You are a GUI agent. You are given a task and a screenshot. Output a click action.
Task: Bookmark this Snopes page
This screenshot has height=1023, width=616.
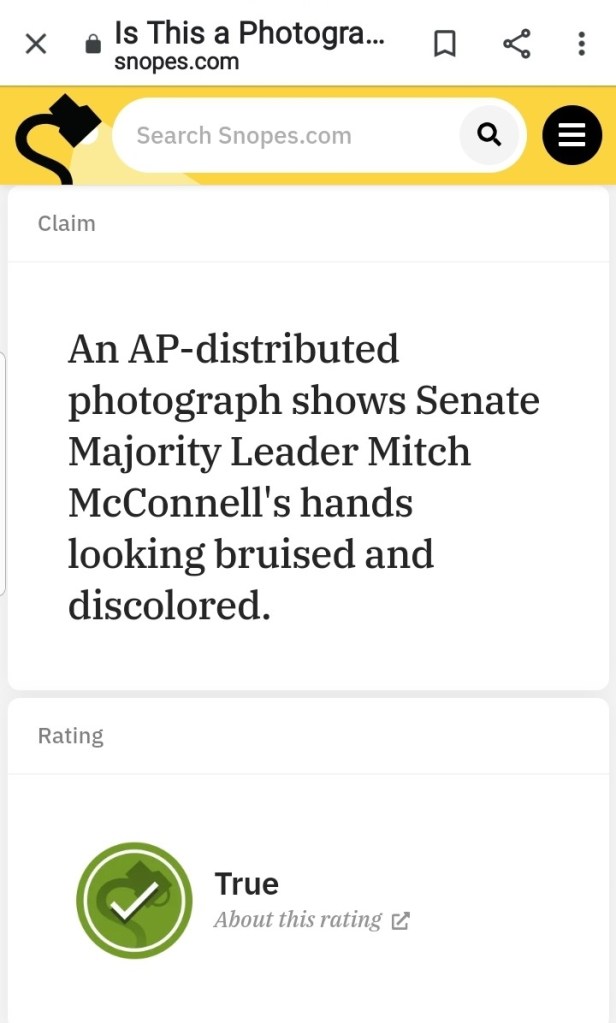444,44
